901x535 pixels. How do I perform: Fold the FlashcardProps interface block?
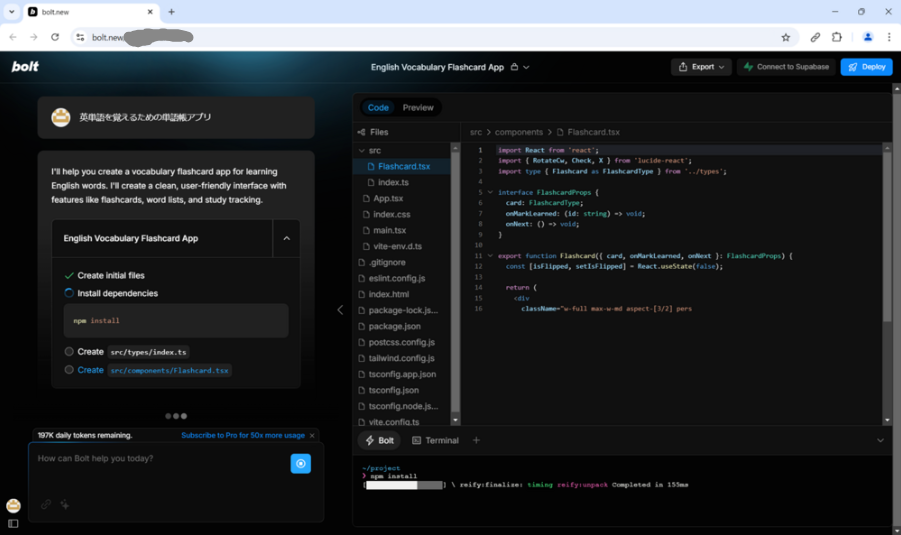click(x=490, y=193)
